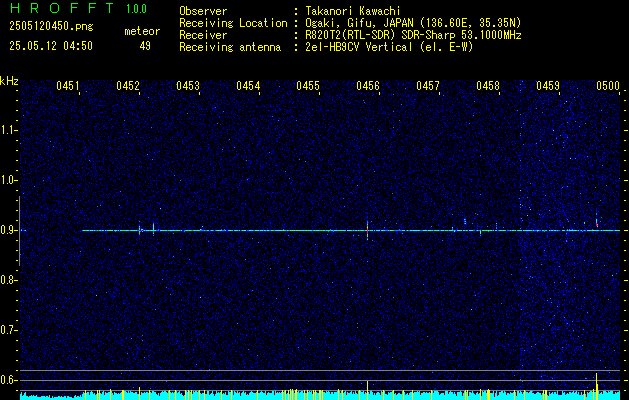Click the meteor count 49
The width and height of the screenshot is (629, 400).
point(145,46)
